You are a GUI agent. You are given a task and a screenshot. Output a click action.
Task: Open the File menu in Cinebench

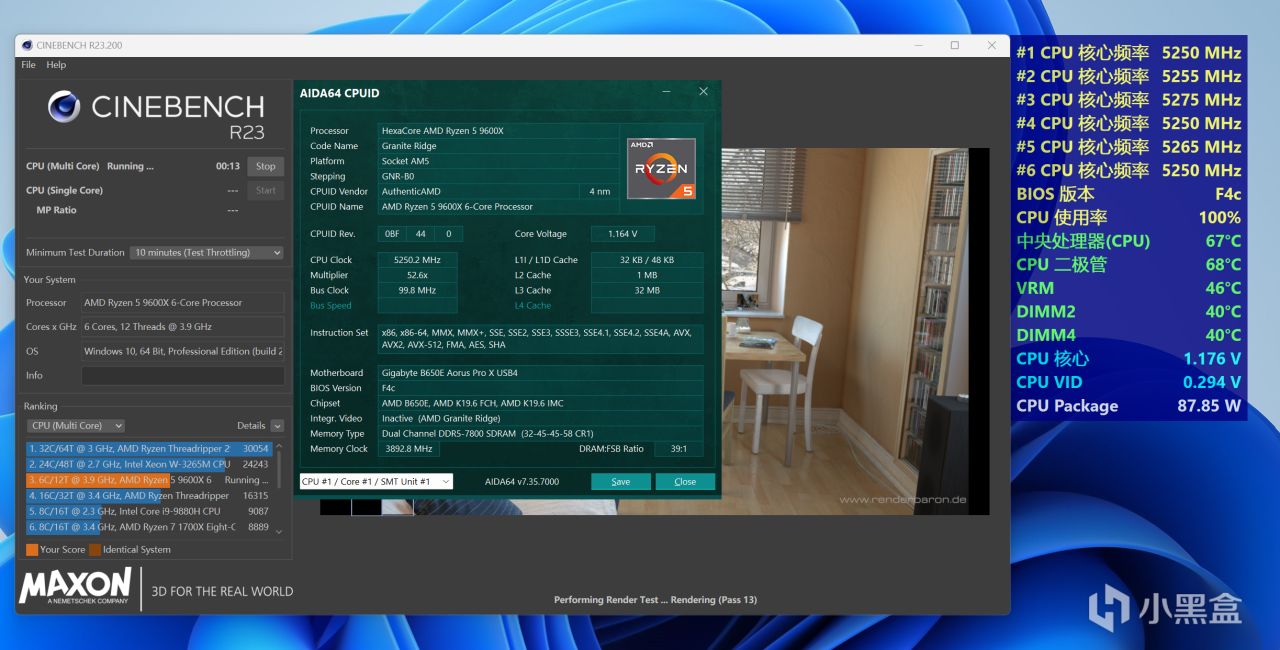tap(28, 65)
